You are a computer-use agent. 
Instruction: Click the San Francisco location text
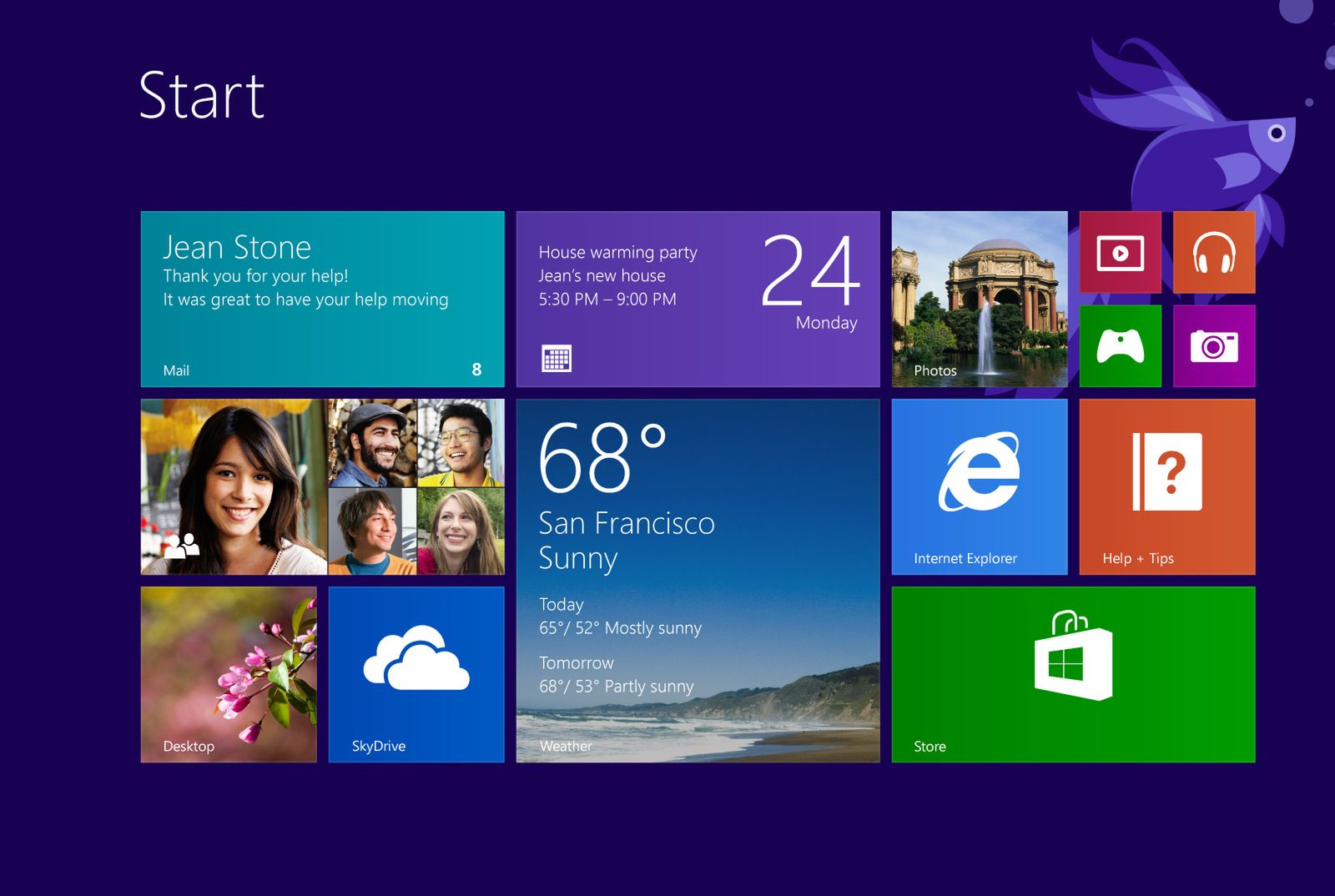627,523
